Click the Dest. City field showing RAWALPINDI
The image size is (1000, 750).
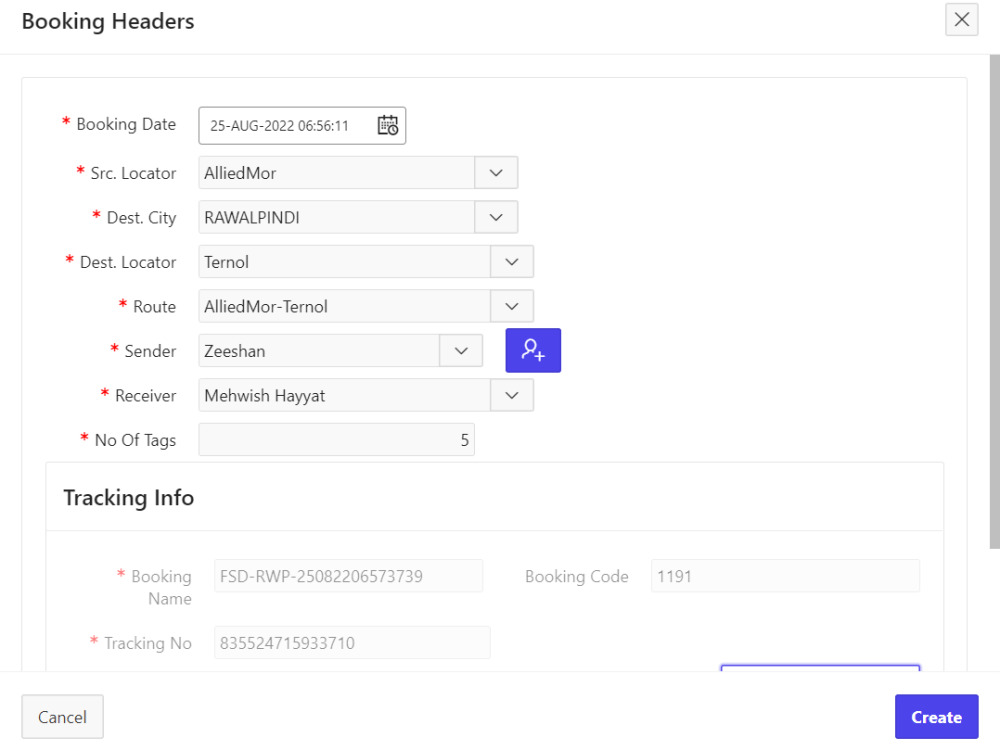click(x=337, y=217)
